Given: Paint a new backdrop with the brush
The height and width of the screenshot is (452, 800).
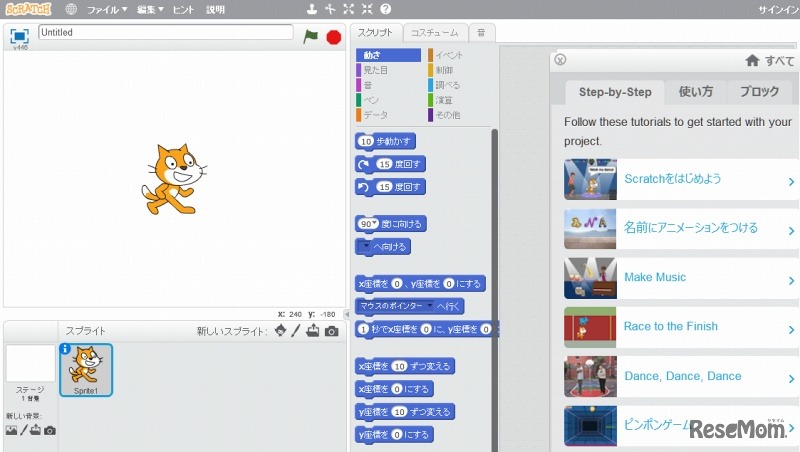Looking at the screenshot, I should 24,430.
